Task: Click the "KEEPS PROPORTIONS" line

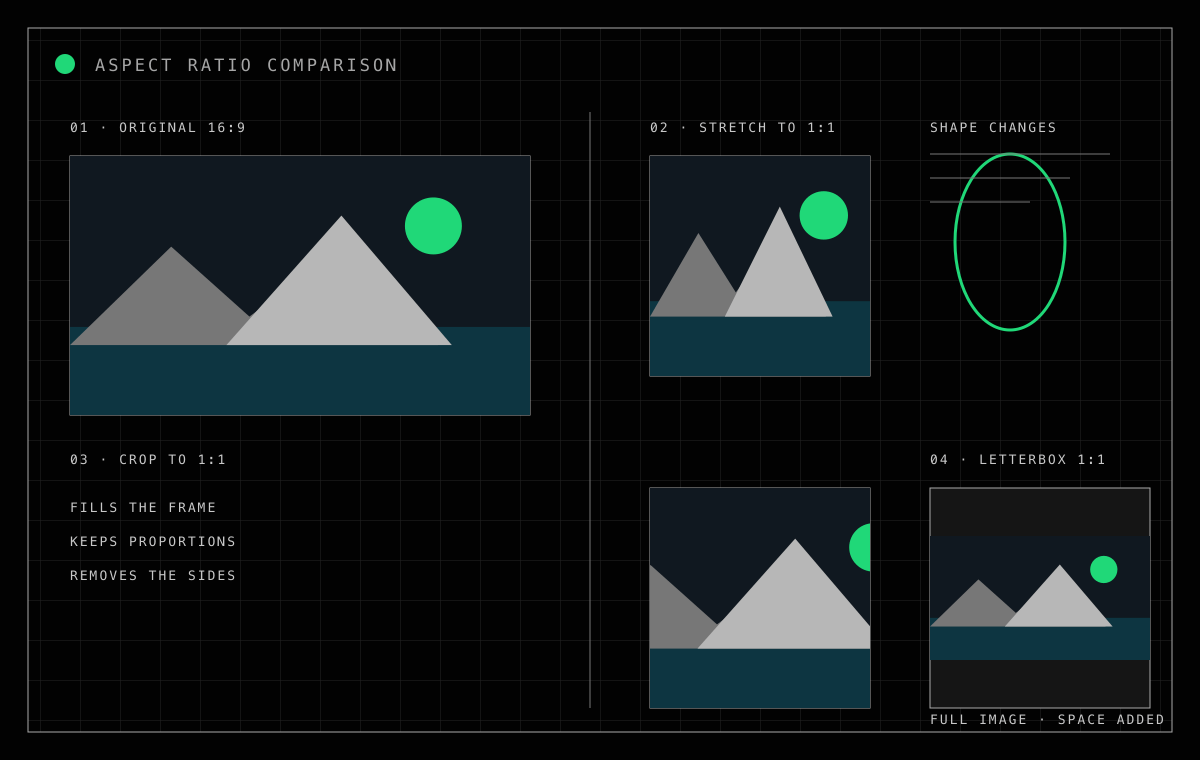Action: tap(153, 542)
